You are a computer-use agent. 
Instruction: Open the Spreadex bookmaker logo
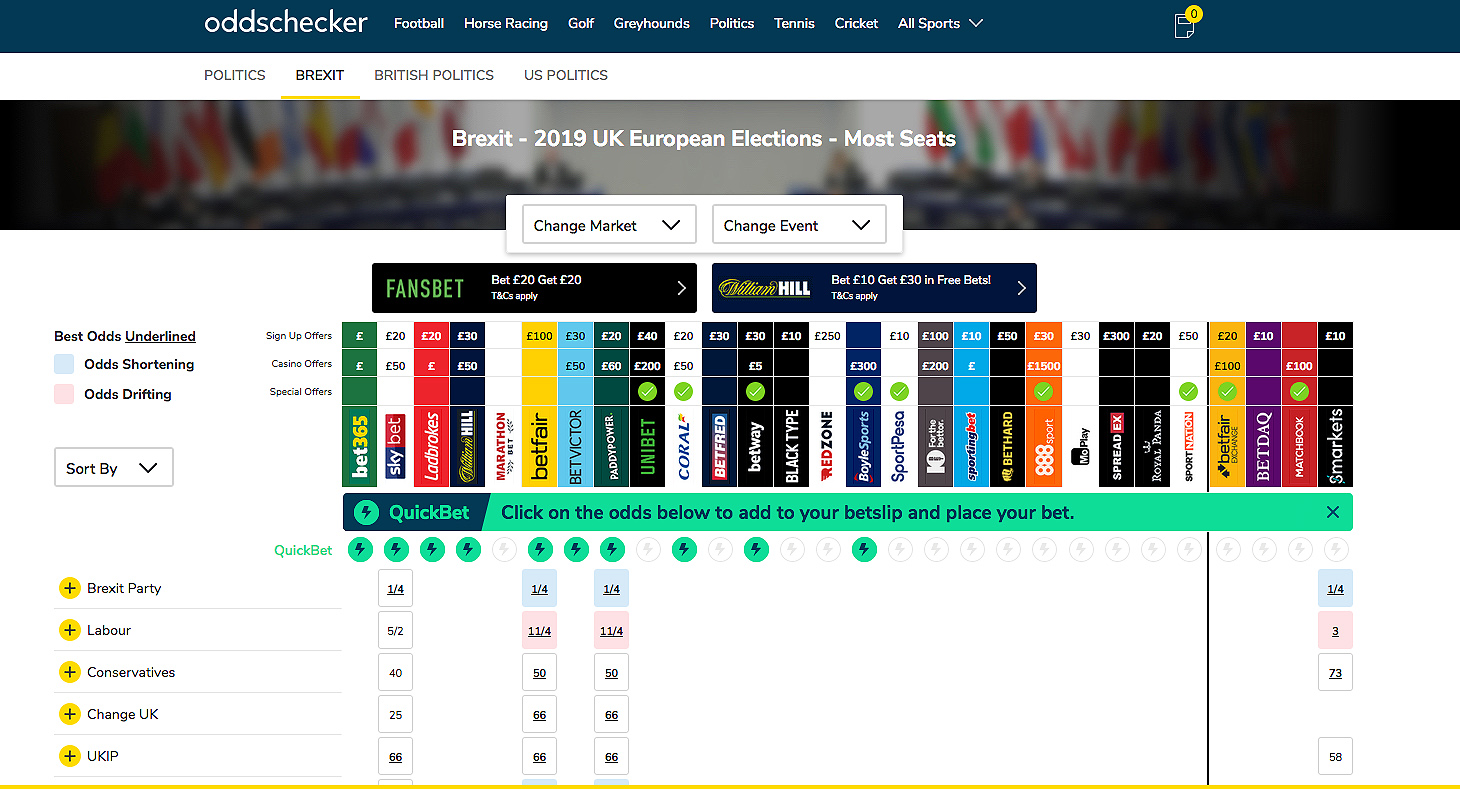click(x=1117, y=446)
